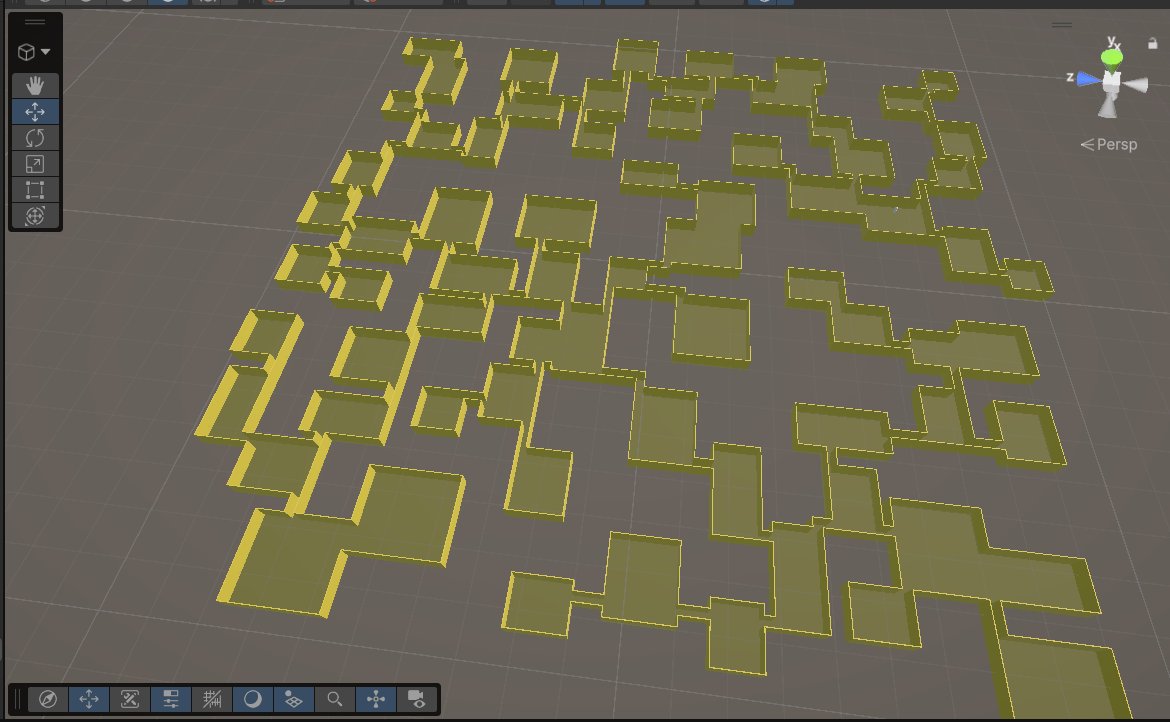The height and width of the screenshot is (722, 1170).
Task: Click the orientation gizmo overlay drag handle
Action: tap(1062, 25)
